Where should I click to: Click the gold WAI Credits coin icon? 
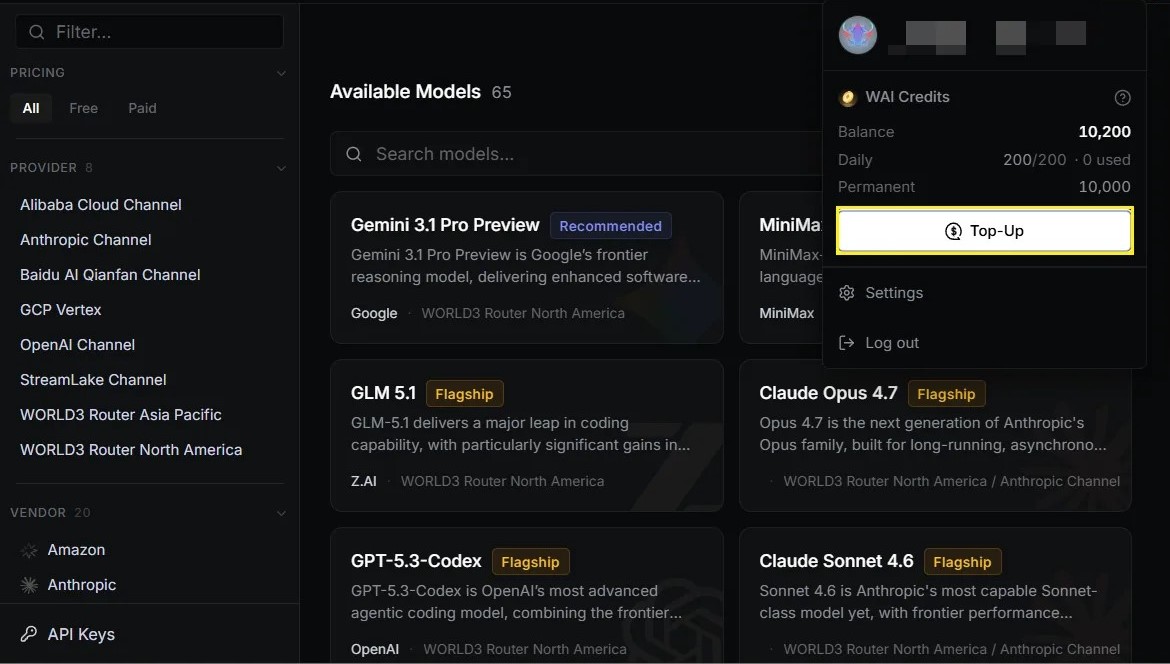(x=848, y=98)
